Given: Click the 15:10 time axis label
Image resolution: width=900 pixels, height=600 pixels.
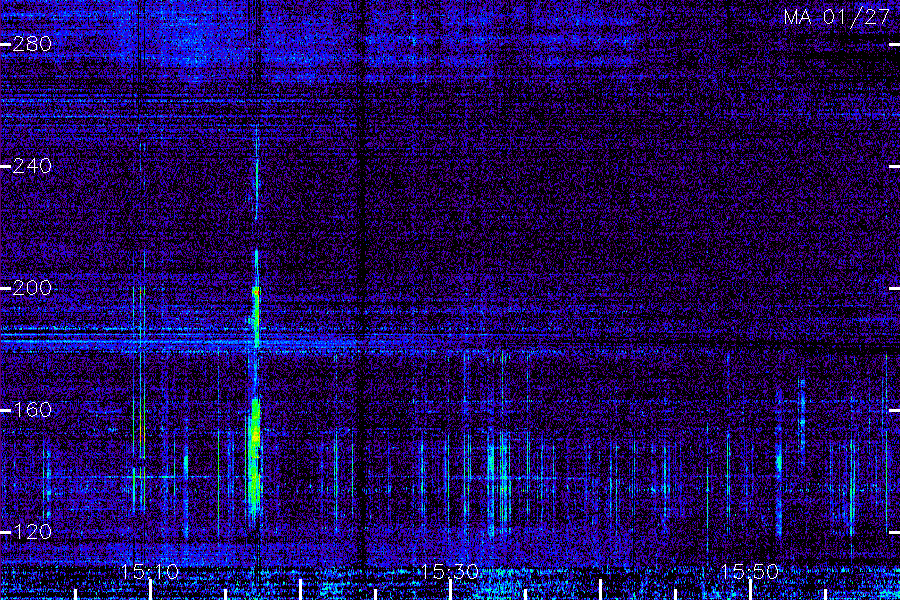Looking at the screenshot, I should tap(150, 572).
